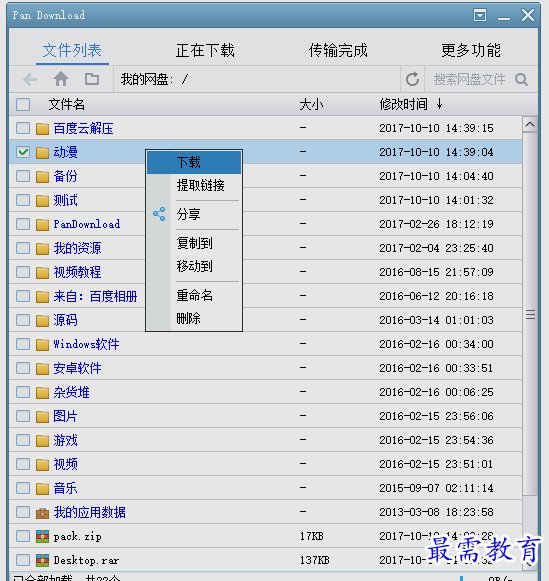Refresh the file list
This screenshot has width=549, height=581.
pyautogui.click(x=412, y=79)
